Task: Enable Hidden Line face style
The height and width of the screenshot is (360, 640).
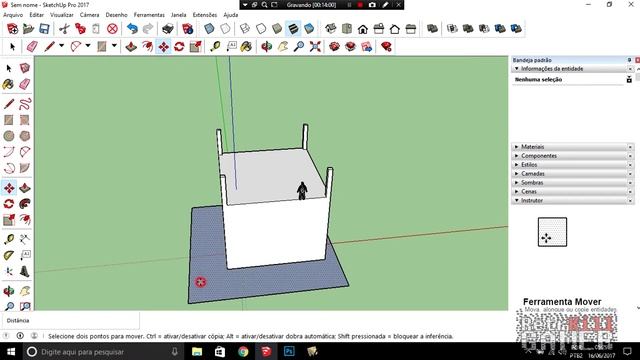Action: pos(261,29)
